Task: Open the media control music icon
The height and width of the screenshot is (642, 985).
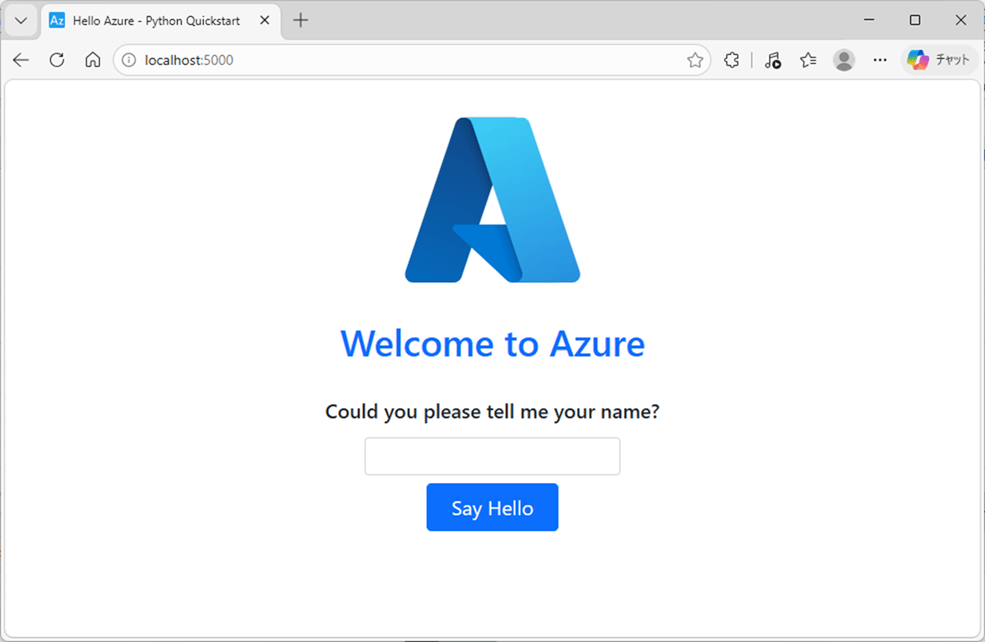Action: pyautogui.click(x=772, y=60)
